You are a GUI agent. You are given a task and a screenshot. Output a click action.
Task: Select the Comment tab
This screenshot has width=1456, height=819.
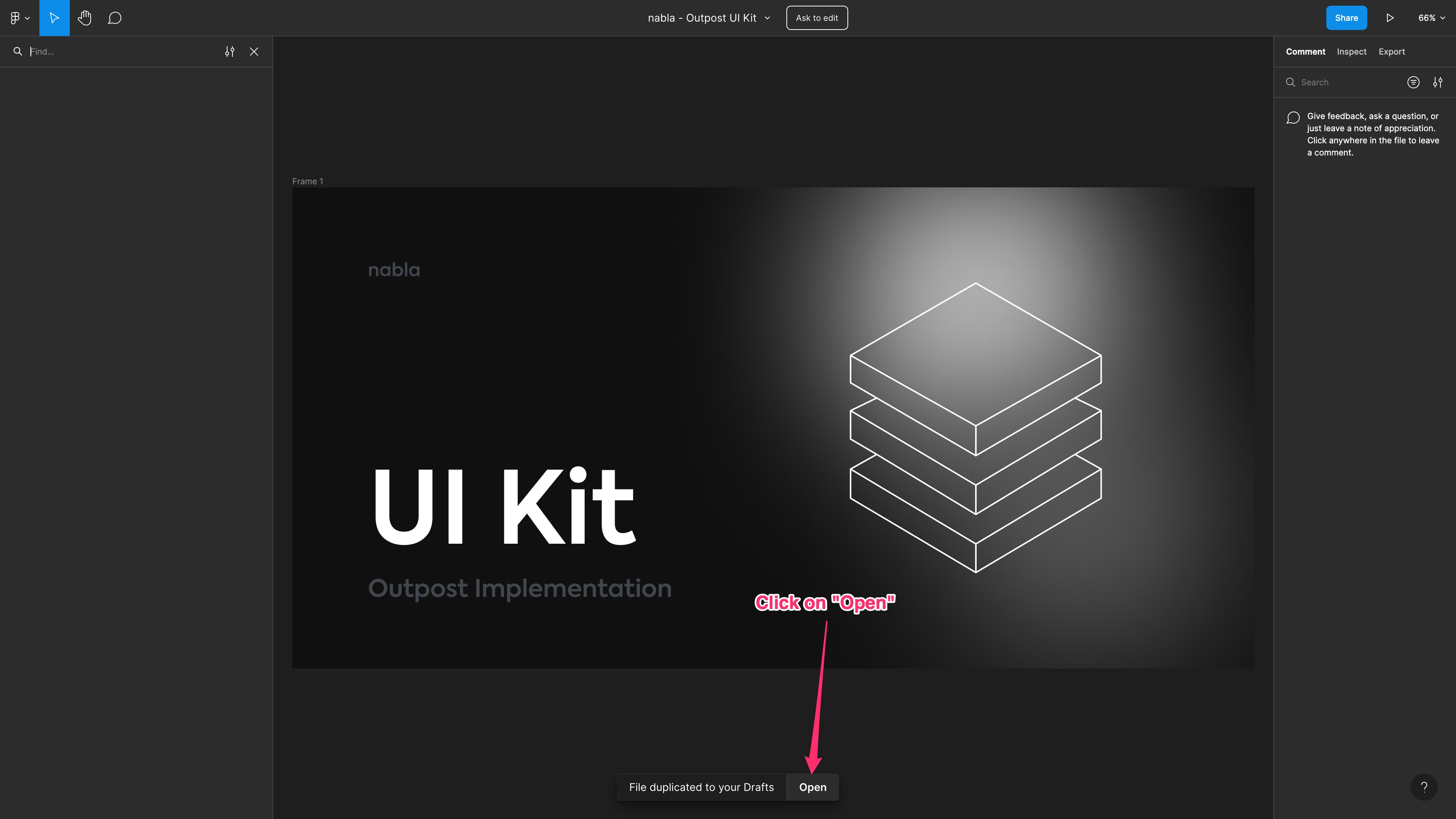pyautogui.click(x=1305, y=52)
